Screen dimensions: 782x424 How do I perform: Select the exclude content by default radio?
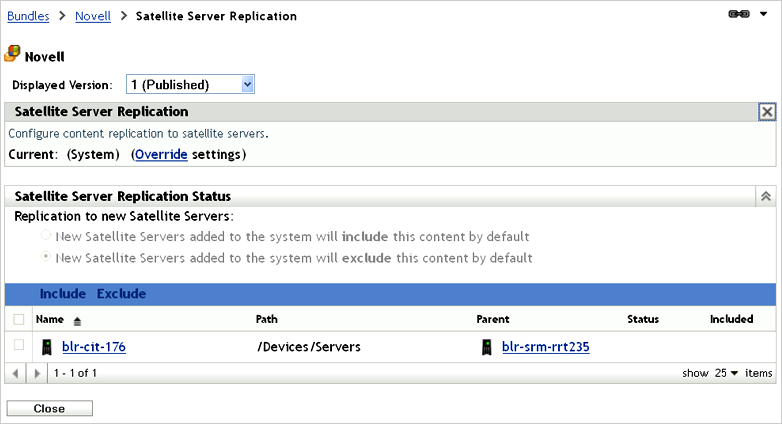pyautogui.click(x=46, y=258)
